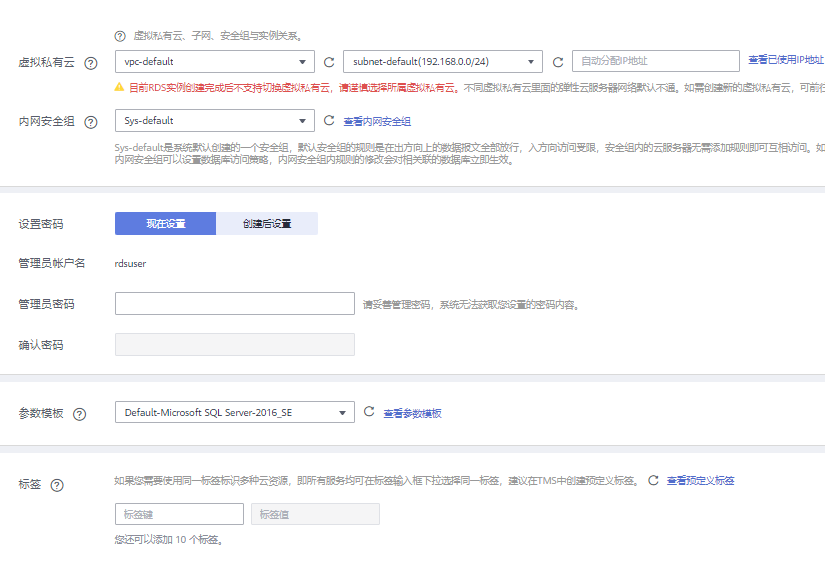Click help icon next to 虚拟私有云 label
Image resolution: width=825 pixels, height=565 pixels.
click(91, 63)
